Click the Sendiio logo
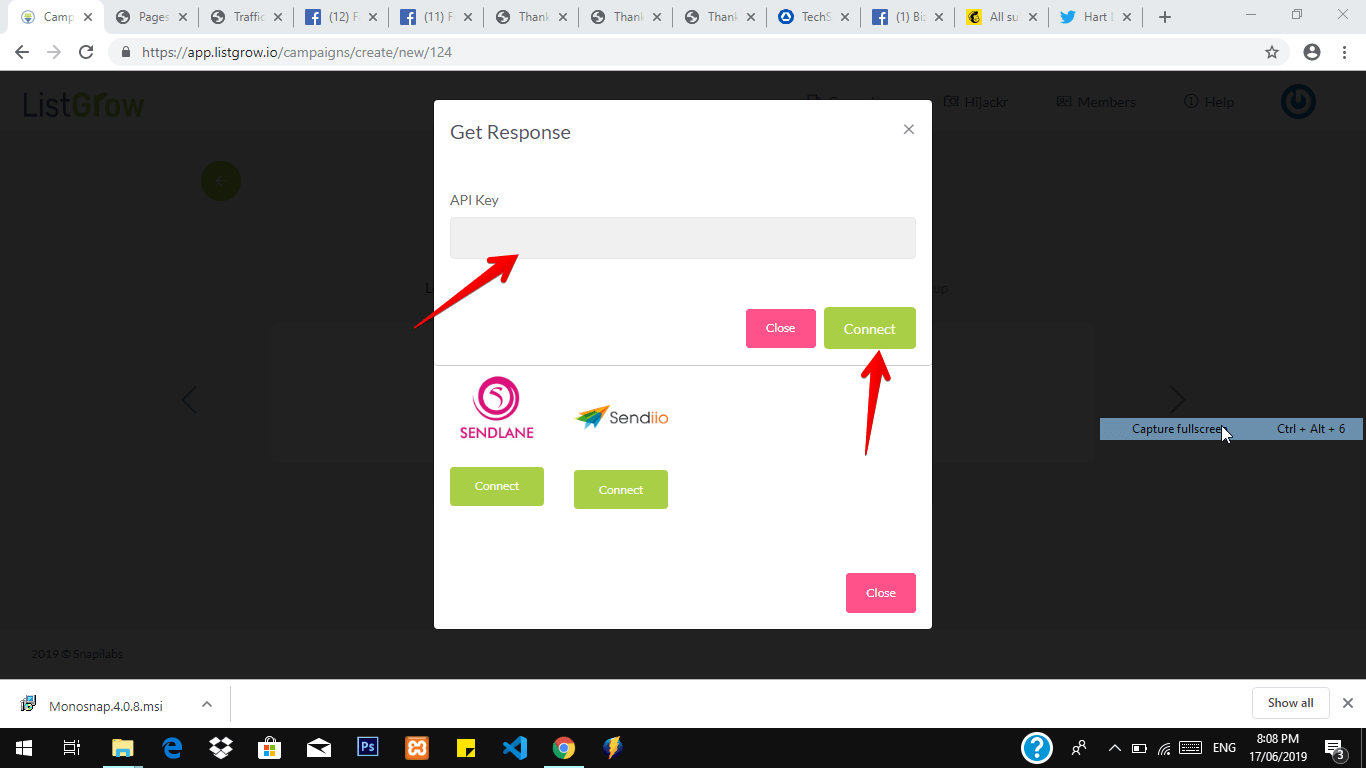Viewport: 1366px width, 768px height. click(x=621, y=417)
